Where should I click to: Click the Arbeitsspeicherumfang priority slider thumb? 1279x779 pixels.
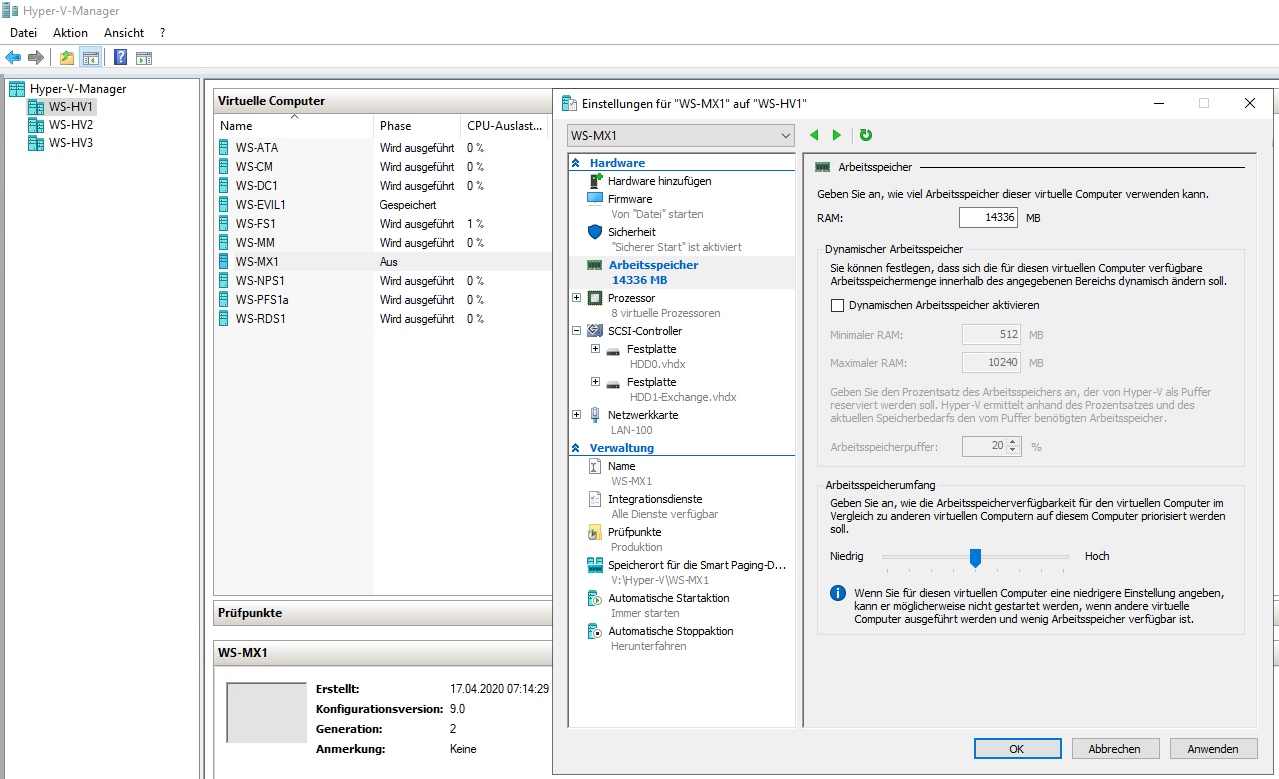(976, 558)
